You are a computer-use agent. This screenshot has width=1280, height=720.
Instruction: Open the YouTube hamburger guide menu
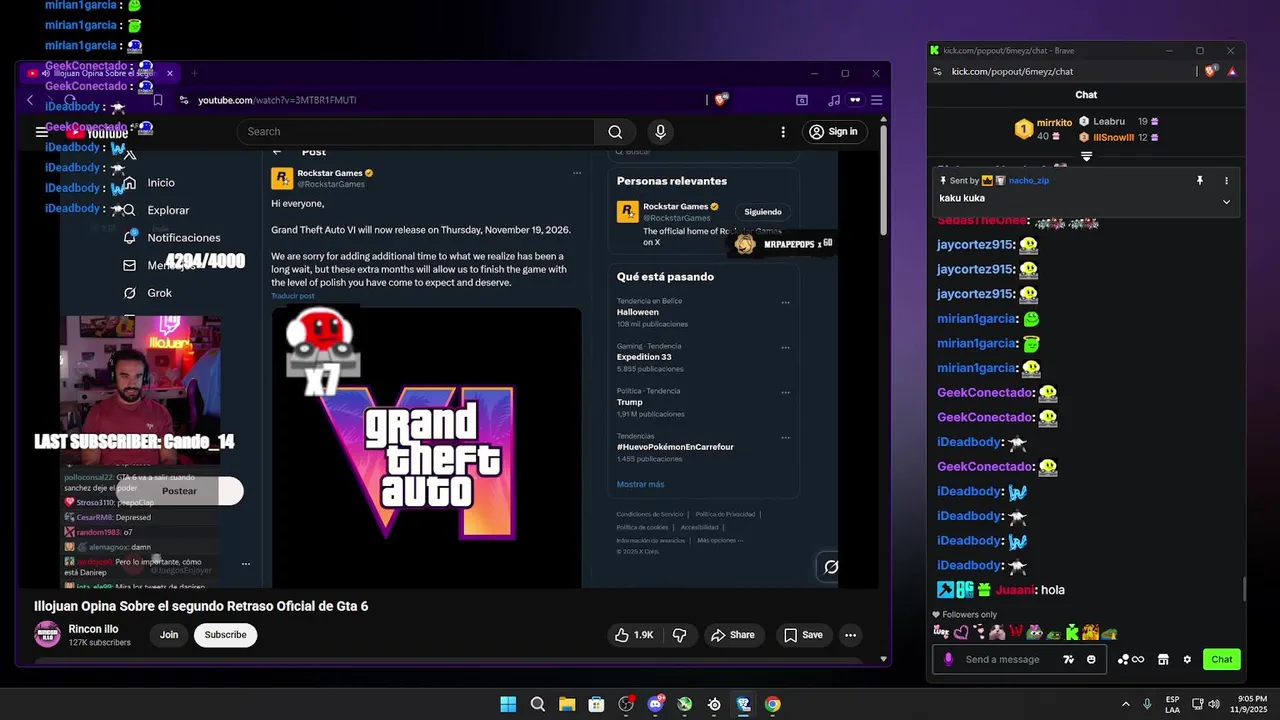[41, 132]
